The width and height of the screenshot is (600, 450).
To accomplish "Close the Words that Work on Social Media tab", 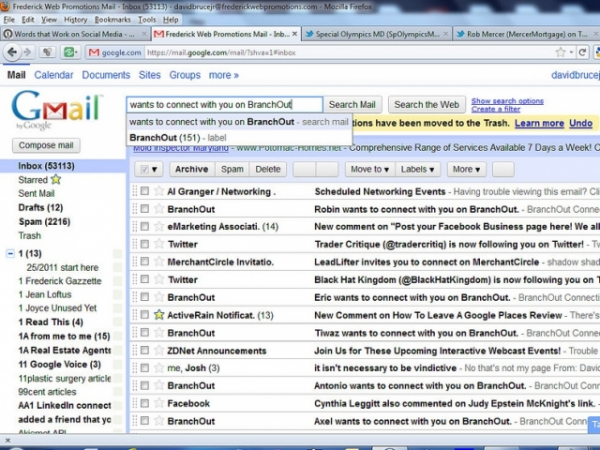I will pyautogui.click(x=144, y=34).
